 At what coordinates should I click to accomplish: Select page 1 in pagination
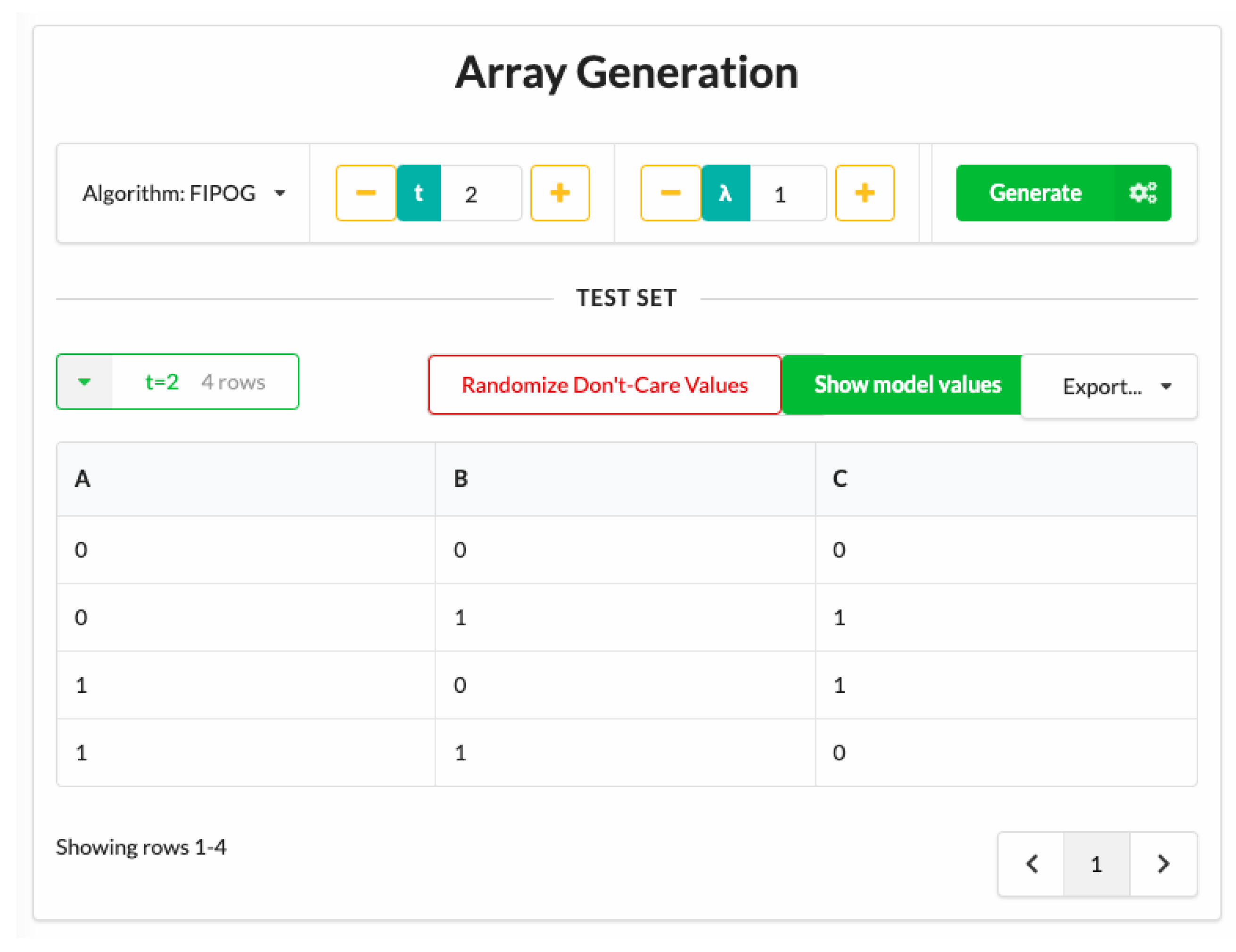pos(1096,864)
